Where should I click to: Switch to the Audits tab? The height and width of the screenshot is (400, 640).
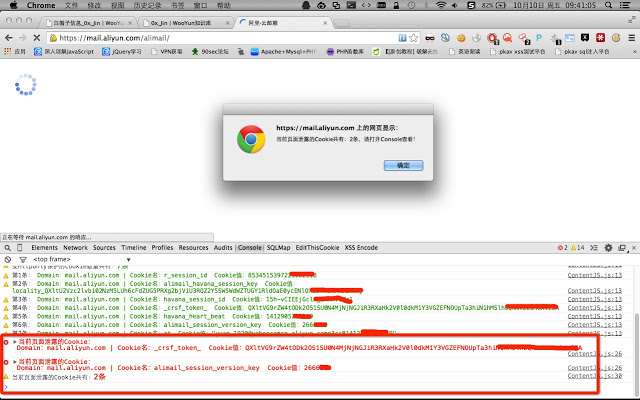coord(223,248)
